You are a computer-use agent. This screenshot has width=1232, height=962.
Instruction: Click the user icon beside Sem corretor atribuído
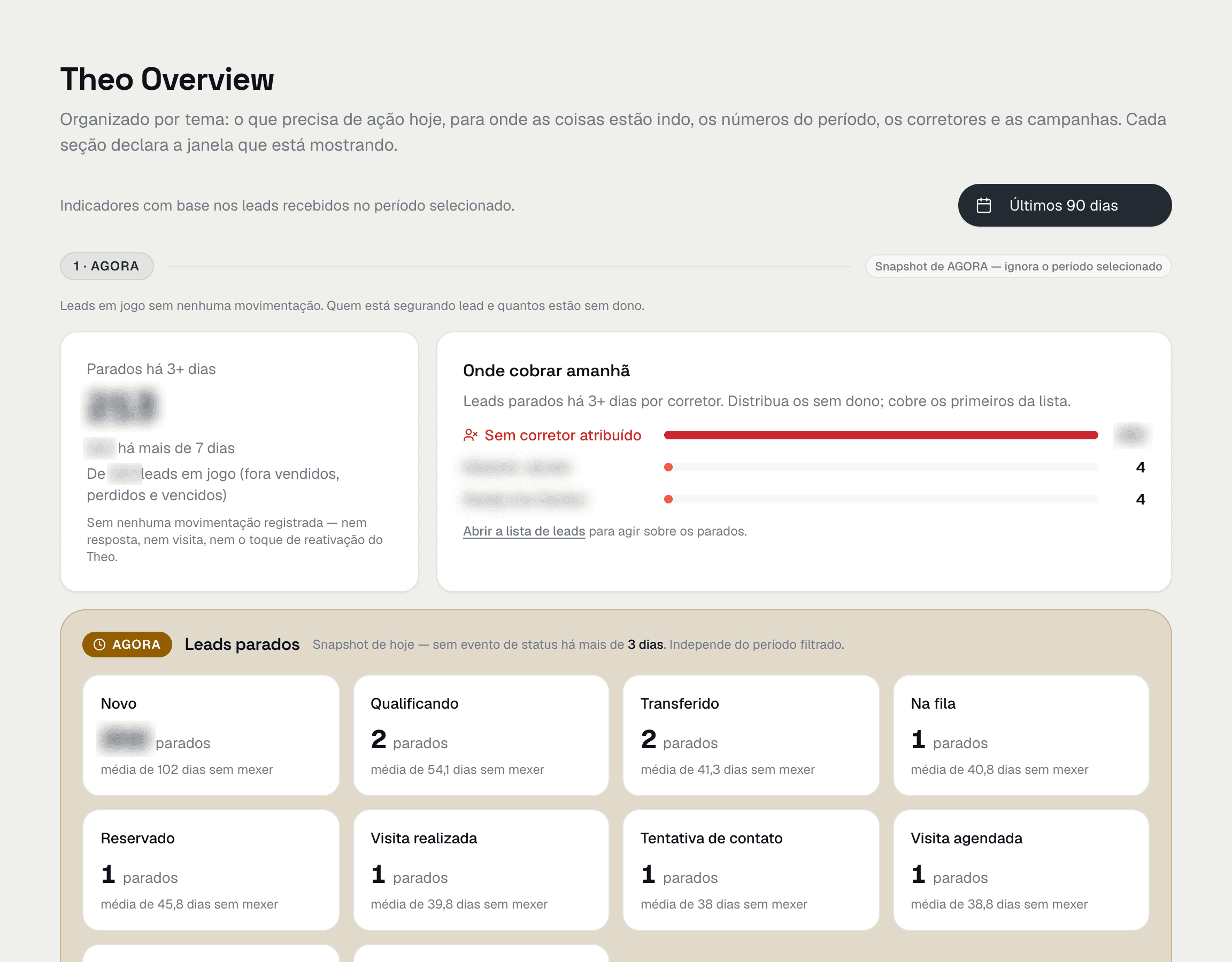point(471,436)
